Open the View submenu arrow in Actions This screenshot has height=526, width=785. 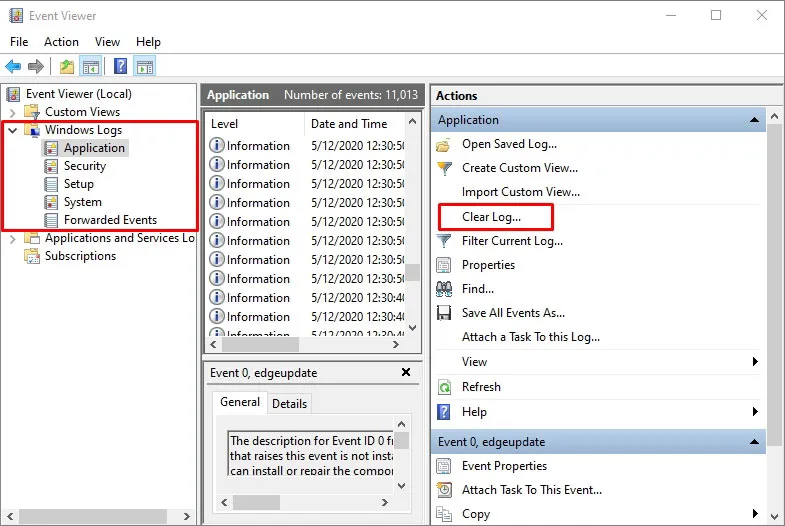pos(755,362)
